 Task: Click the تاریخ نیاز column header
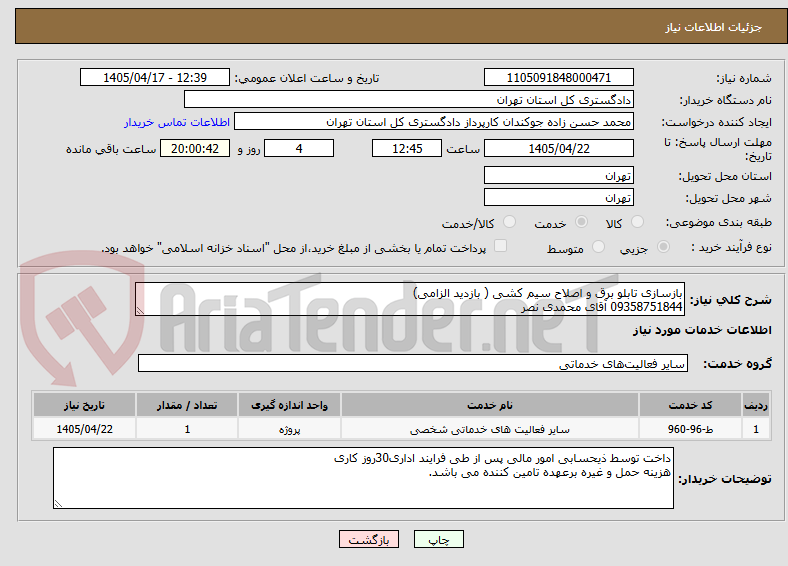click(x=84, y=405)
